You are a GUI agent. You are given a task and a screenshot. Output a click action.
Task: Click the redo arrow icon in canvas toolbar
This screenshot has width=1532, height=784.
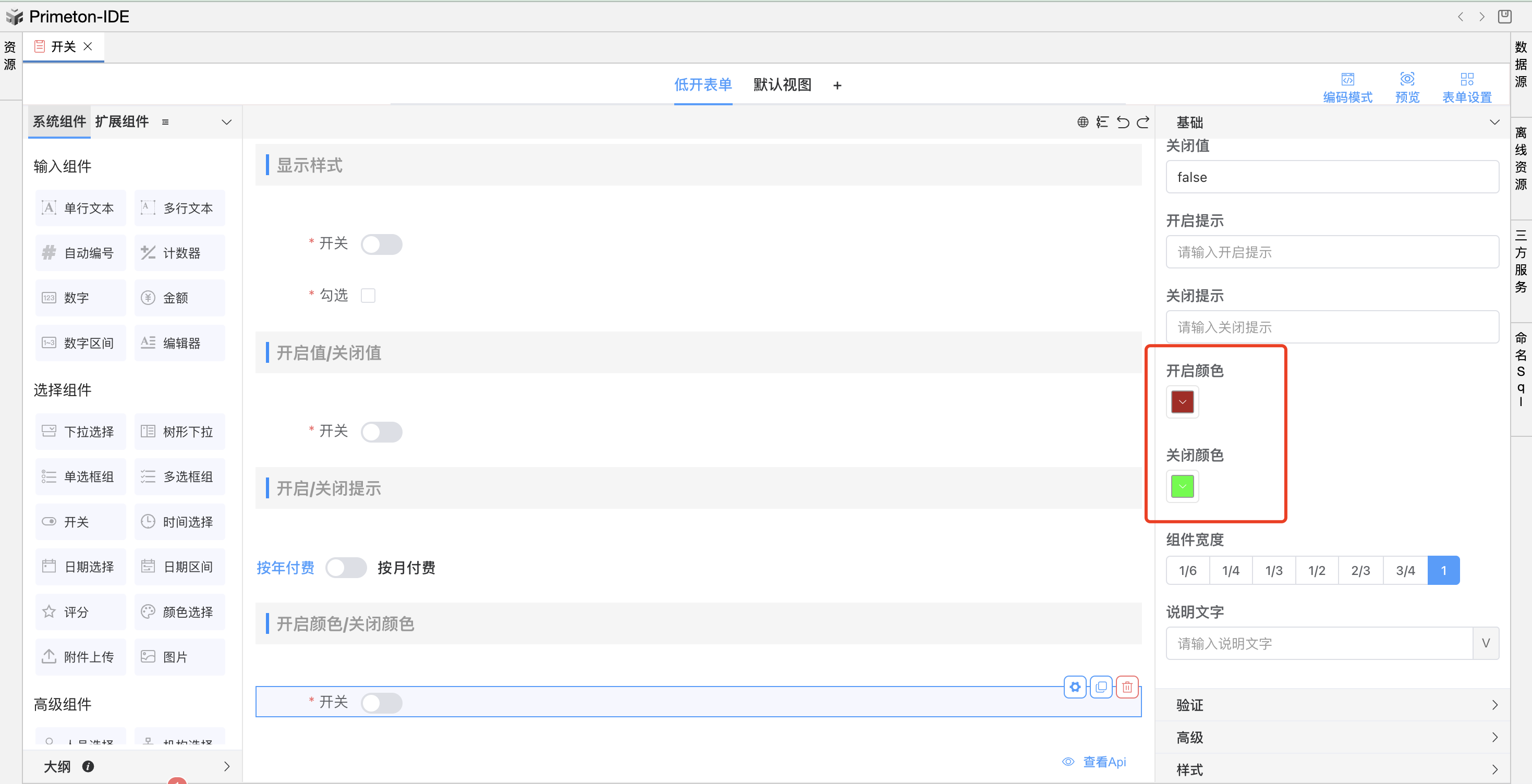1143,123
